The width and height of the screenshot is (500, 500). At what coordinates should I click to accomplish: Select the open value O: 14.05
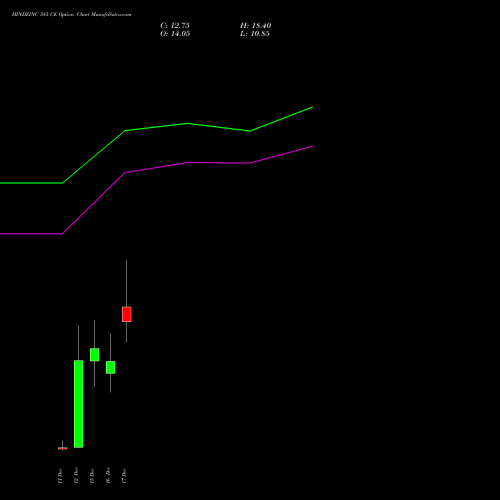(175, 34)
